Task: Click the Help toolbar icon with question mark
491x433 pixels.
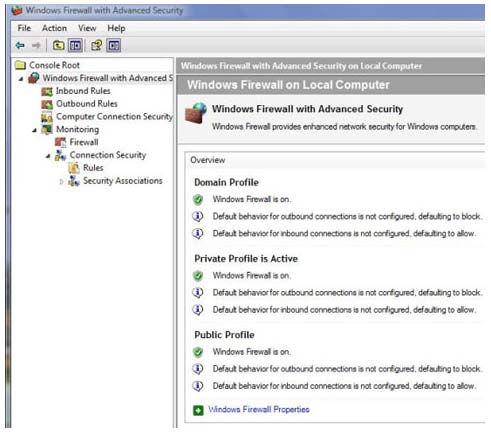Action: [x=97, y=45]
